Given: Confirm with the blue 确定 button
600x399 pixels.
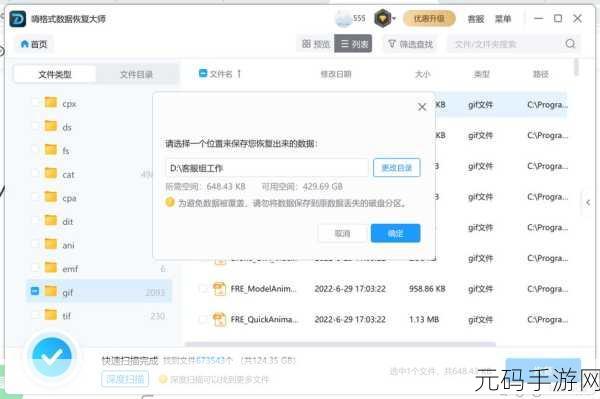Looking at the screenshot, I should tap(395, 233).
